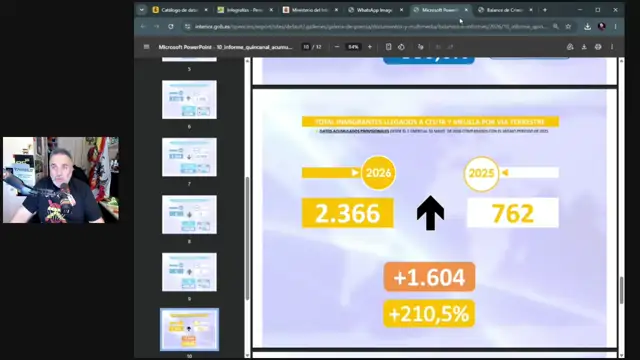This screenshot has width=640, height=360.
Task: Click the webcam video overlay
Action: click(x=61, y=180)
